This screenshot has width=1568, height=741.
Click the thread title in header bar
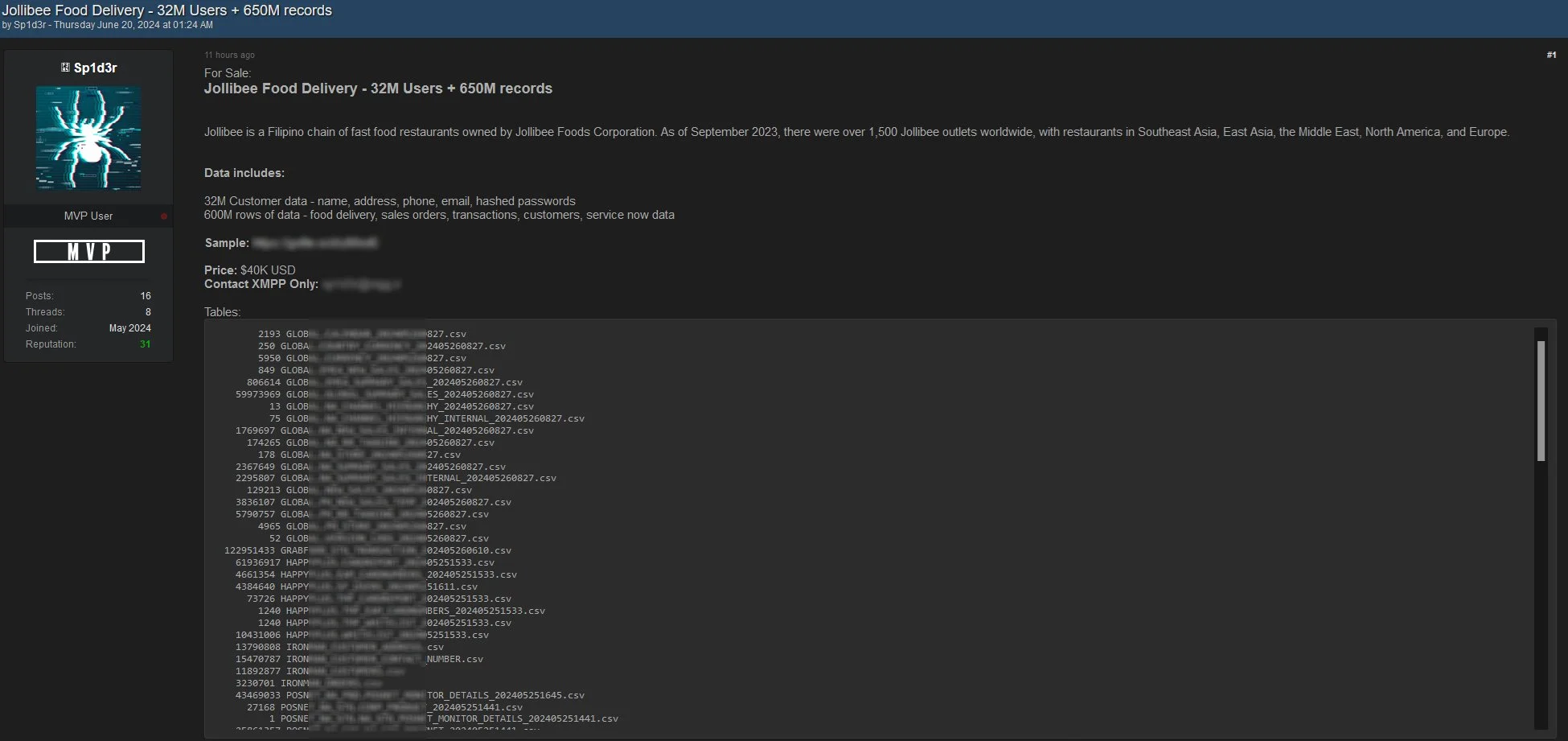(167, 10)
